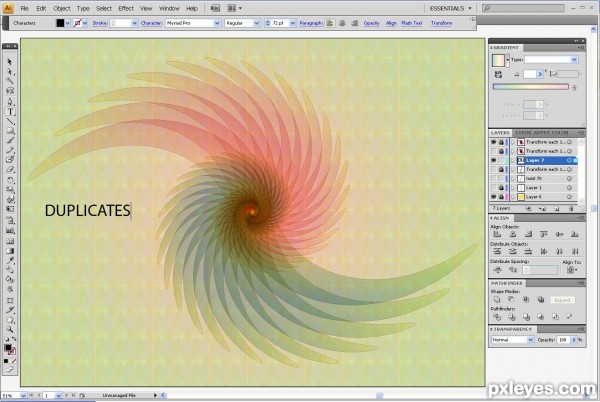
Task: Select the Rotate tool
Action: pyautogui.click(x=10, y=180)
